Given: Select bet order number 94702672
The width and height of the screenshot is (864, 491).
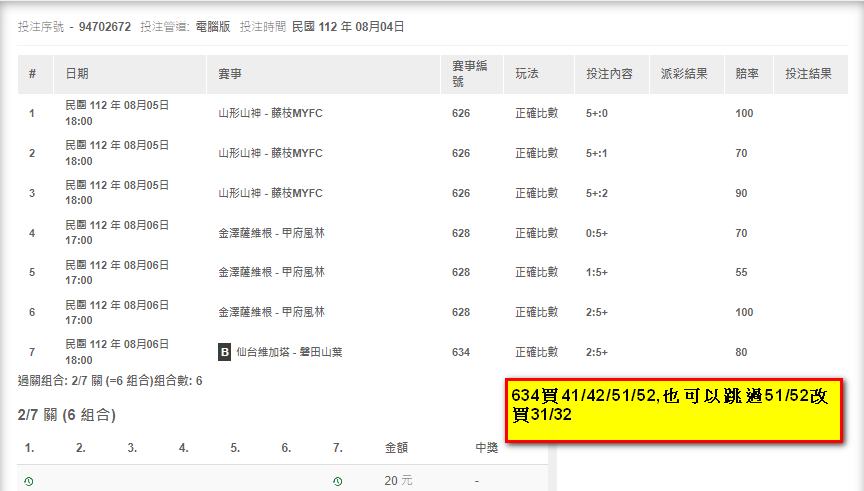Looking at the screenshot, I should tap(105, 27).
